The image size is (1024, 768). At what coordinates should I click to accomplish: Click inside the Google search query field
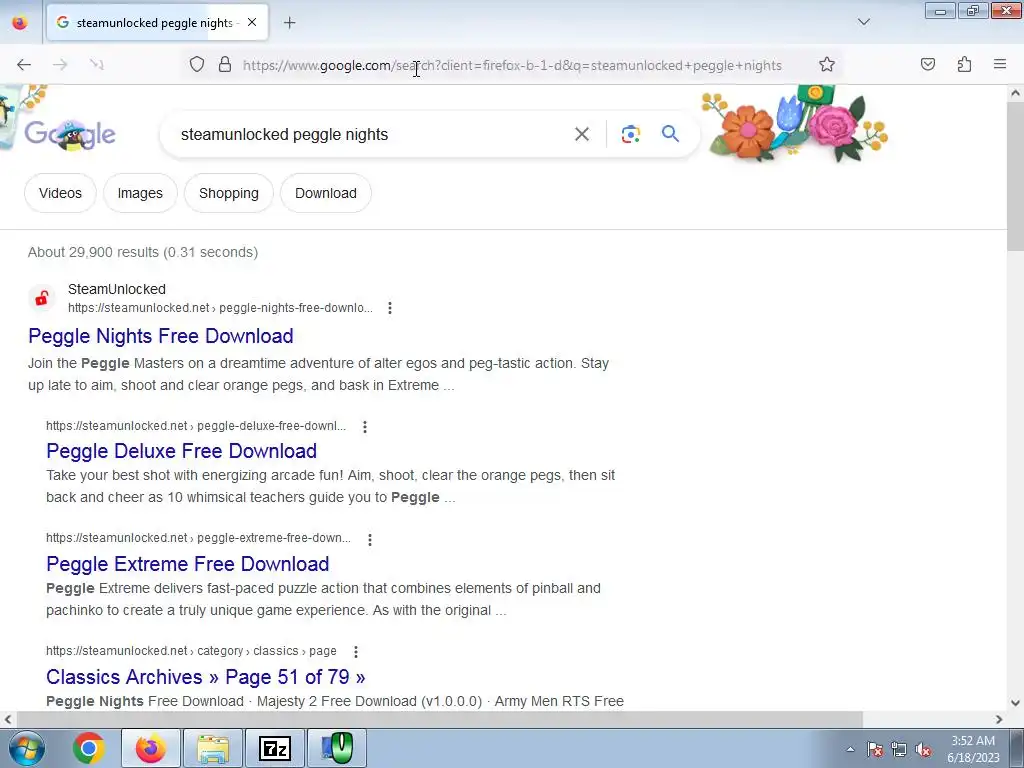click(372, 134)
